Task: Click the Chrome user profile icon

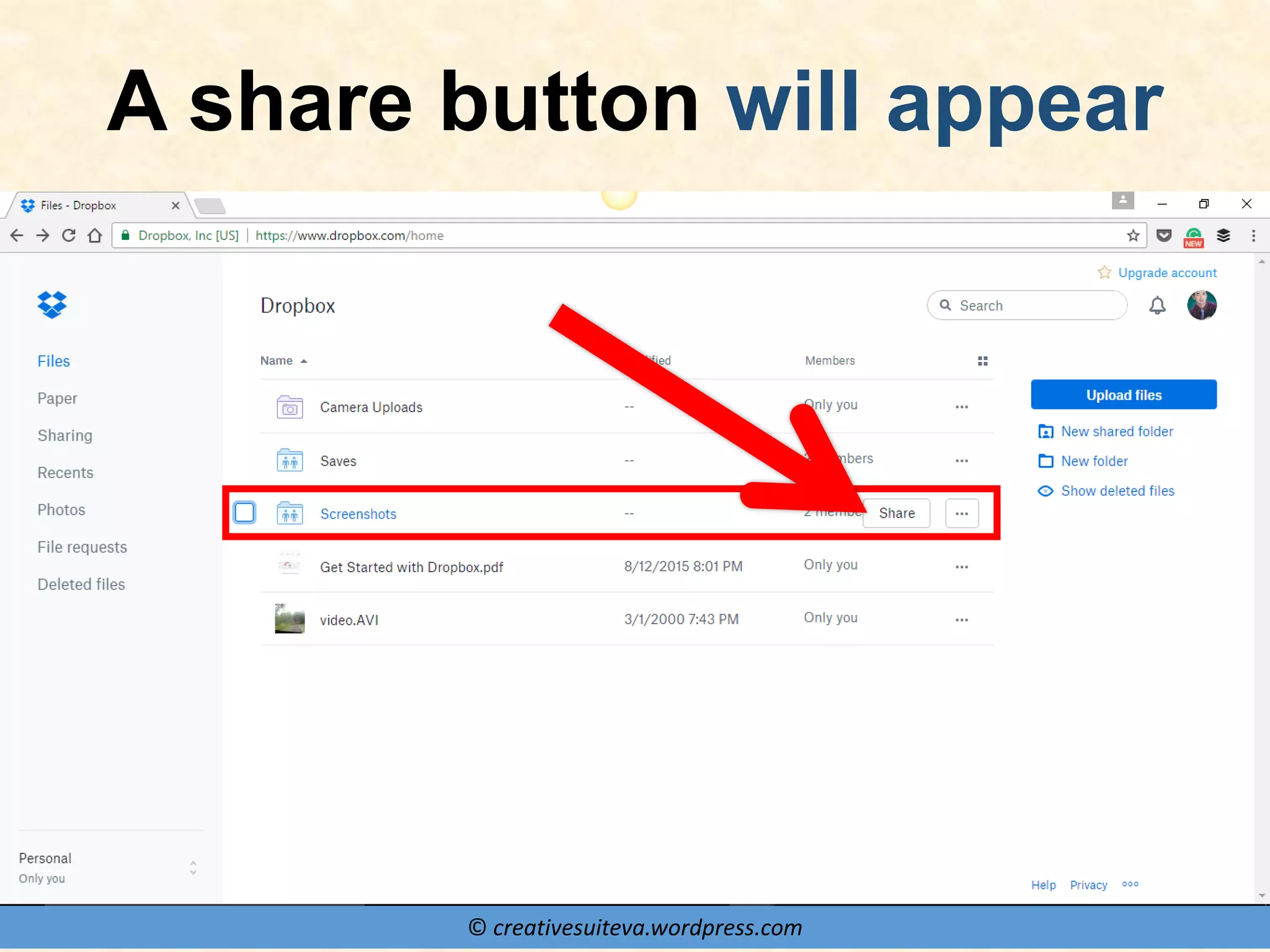Action: click(x=1122, y=201)
